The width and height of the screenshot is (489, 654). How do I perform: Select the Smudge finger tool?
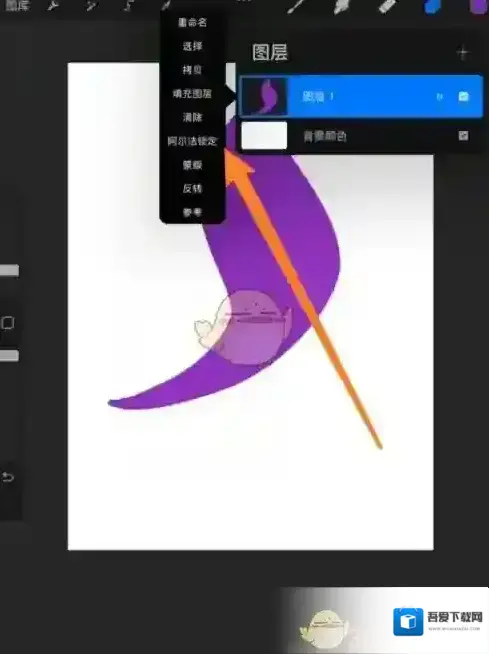[342, 7]
